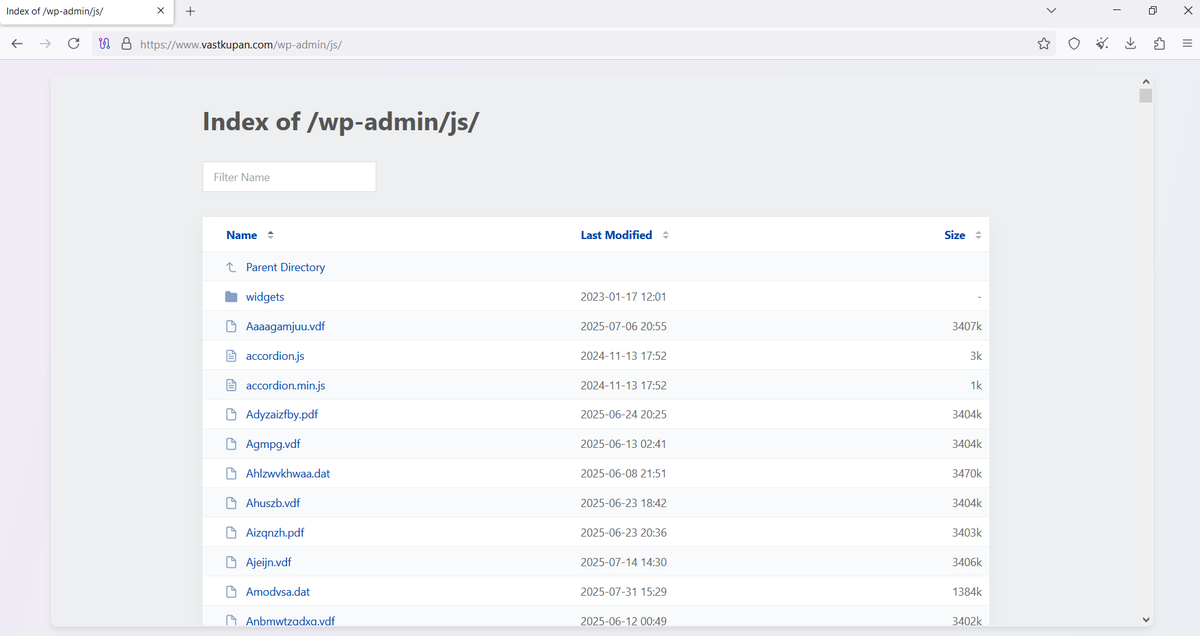Click the file icon beside Ahlzwvkhwaa.dat
Viewport: 1200px width, 636px height.
(x=231, y=473)
